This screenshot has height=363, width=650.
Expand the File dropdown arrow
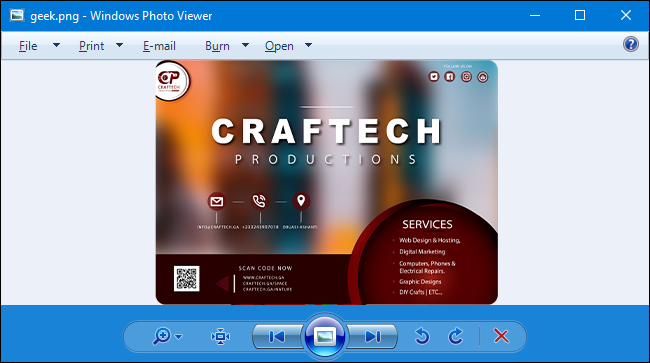pos(56,45)
